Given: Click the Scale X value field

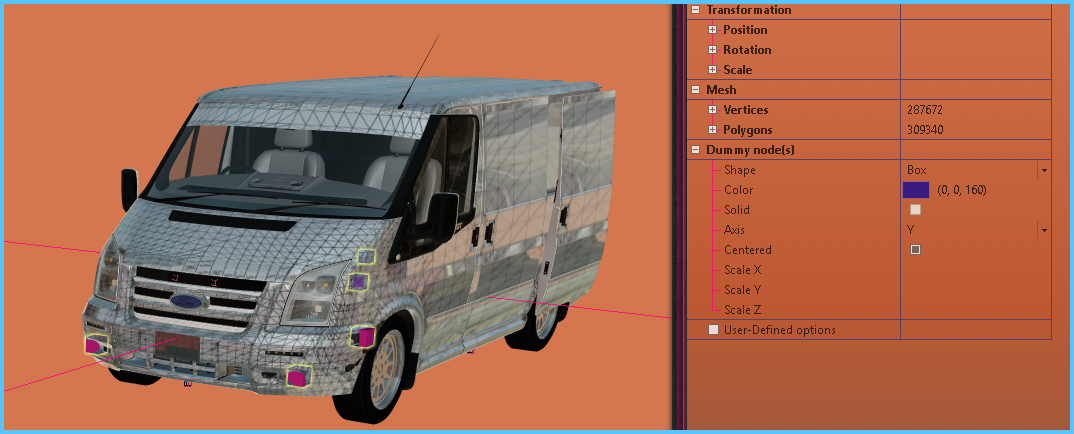Looking at the screenshot, I should (x=975, y=270).
